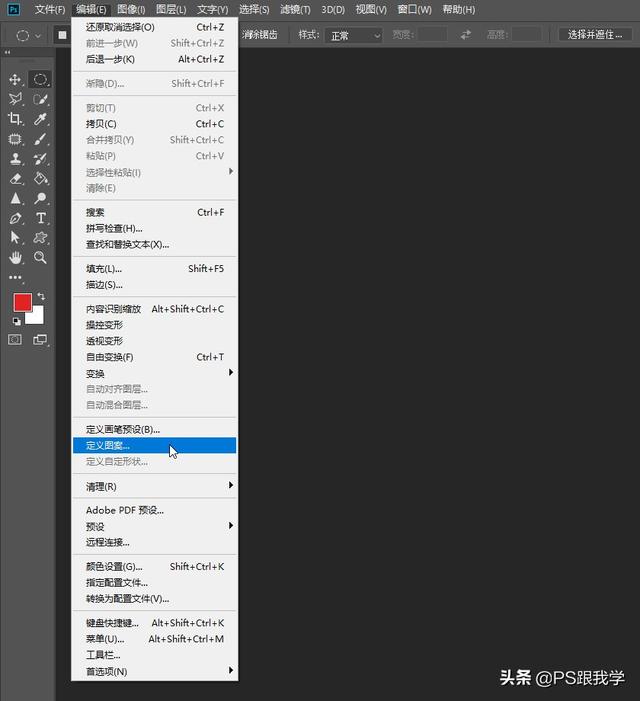Screen dimensions: 640x701
Task: Select the Paint Bucket tool
Action: coord(40,178)
